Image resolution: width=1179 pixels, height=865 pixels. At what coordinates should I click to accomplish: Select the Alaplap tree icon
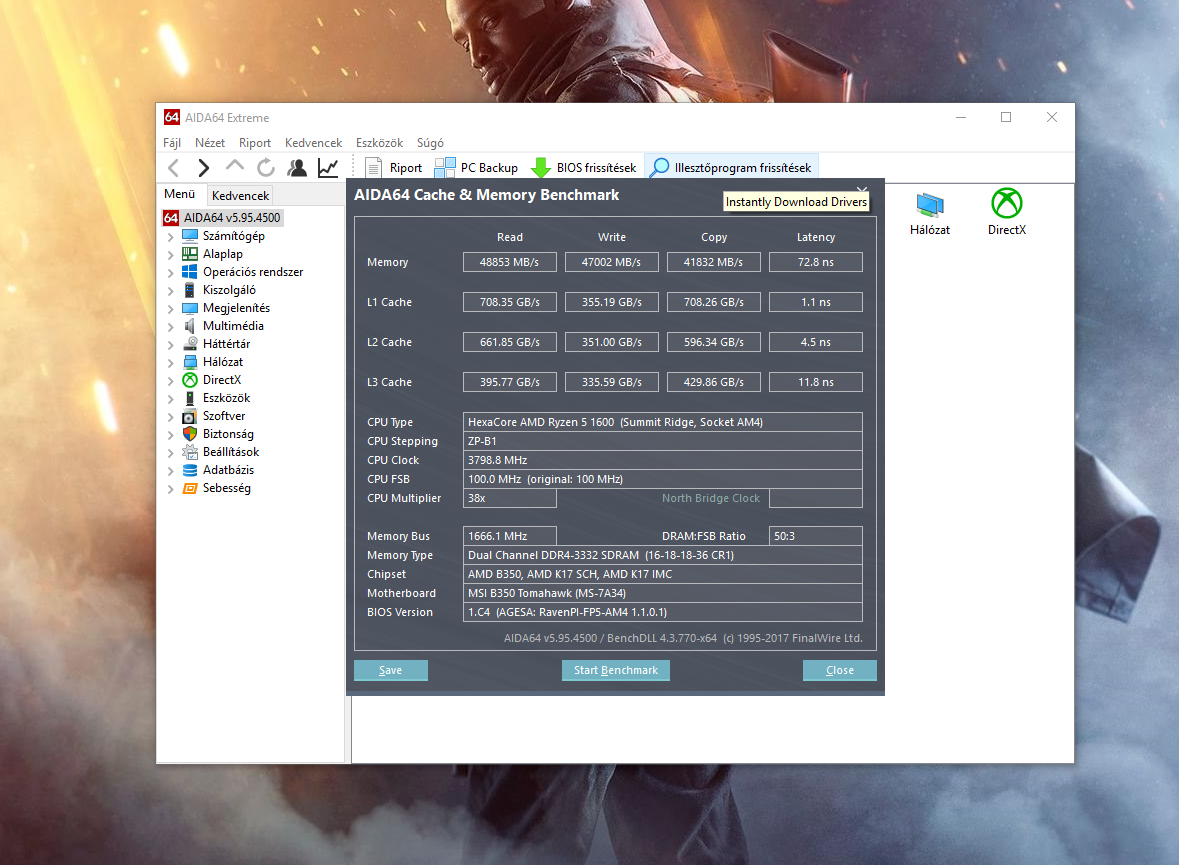pyautogui.click(x=190, y=254)
